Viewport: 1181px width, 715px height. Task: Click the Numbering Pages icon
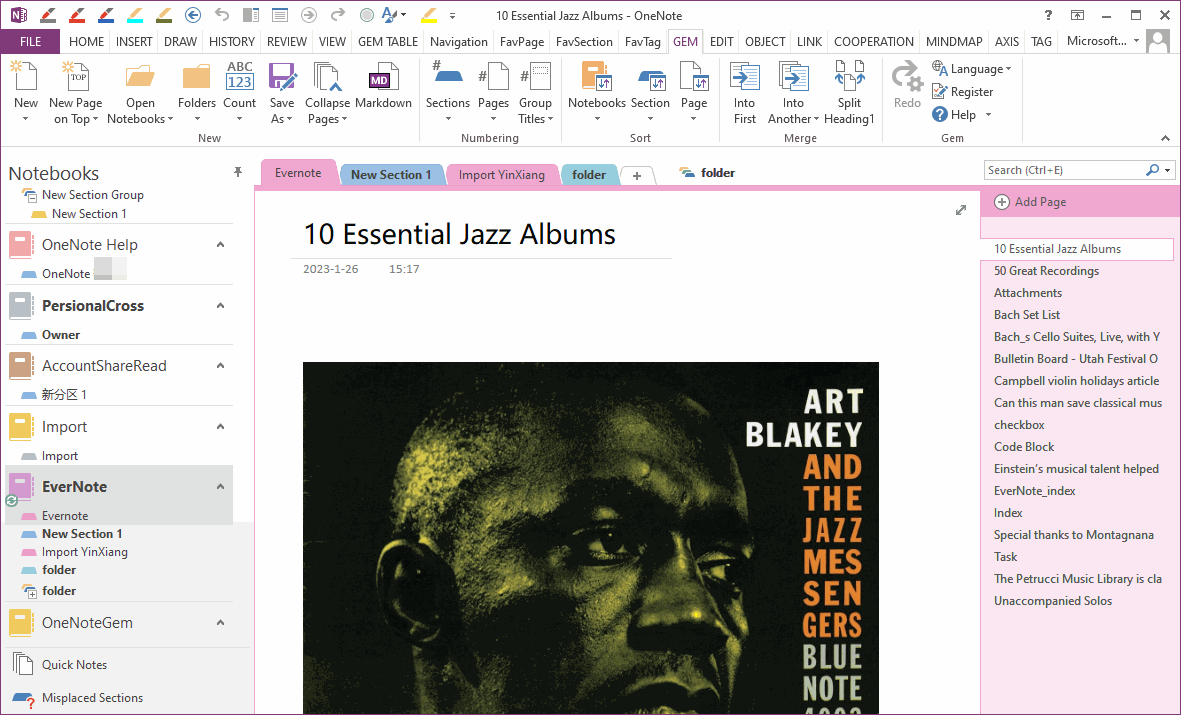point(493,77)
